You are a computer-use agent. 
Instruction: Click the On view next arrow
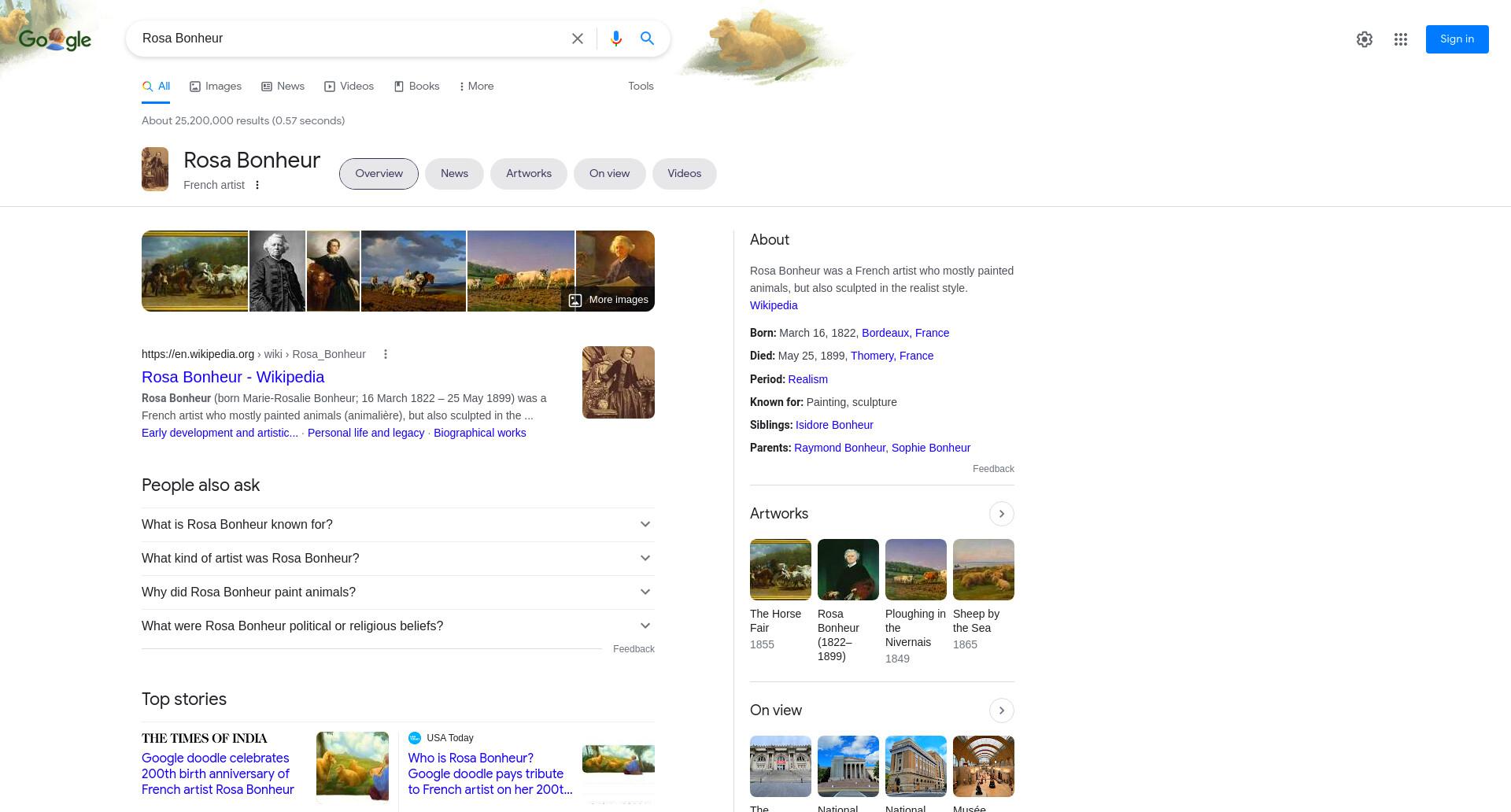coord(1002,710)
